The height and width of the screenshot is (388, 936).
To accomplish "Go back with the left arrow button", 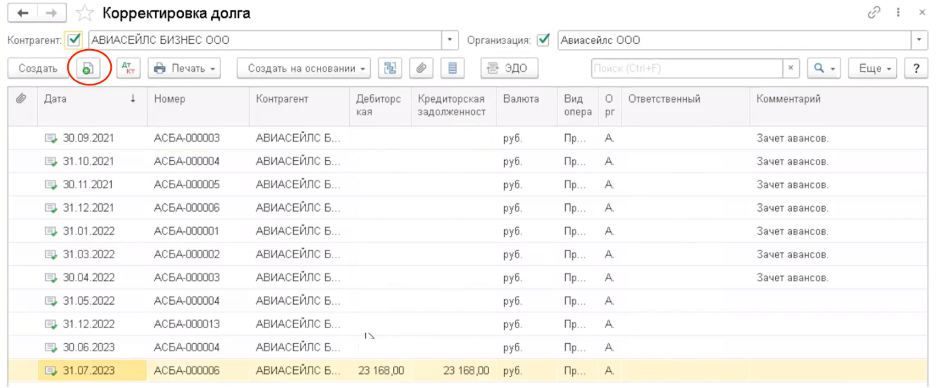I will click(24, 13).
